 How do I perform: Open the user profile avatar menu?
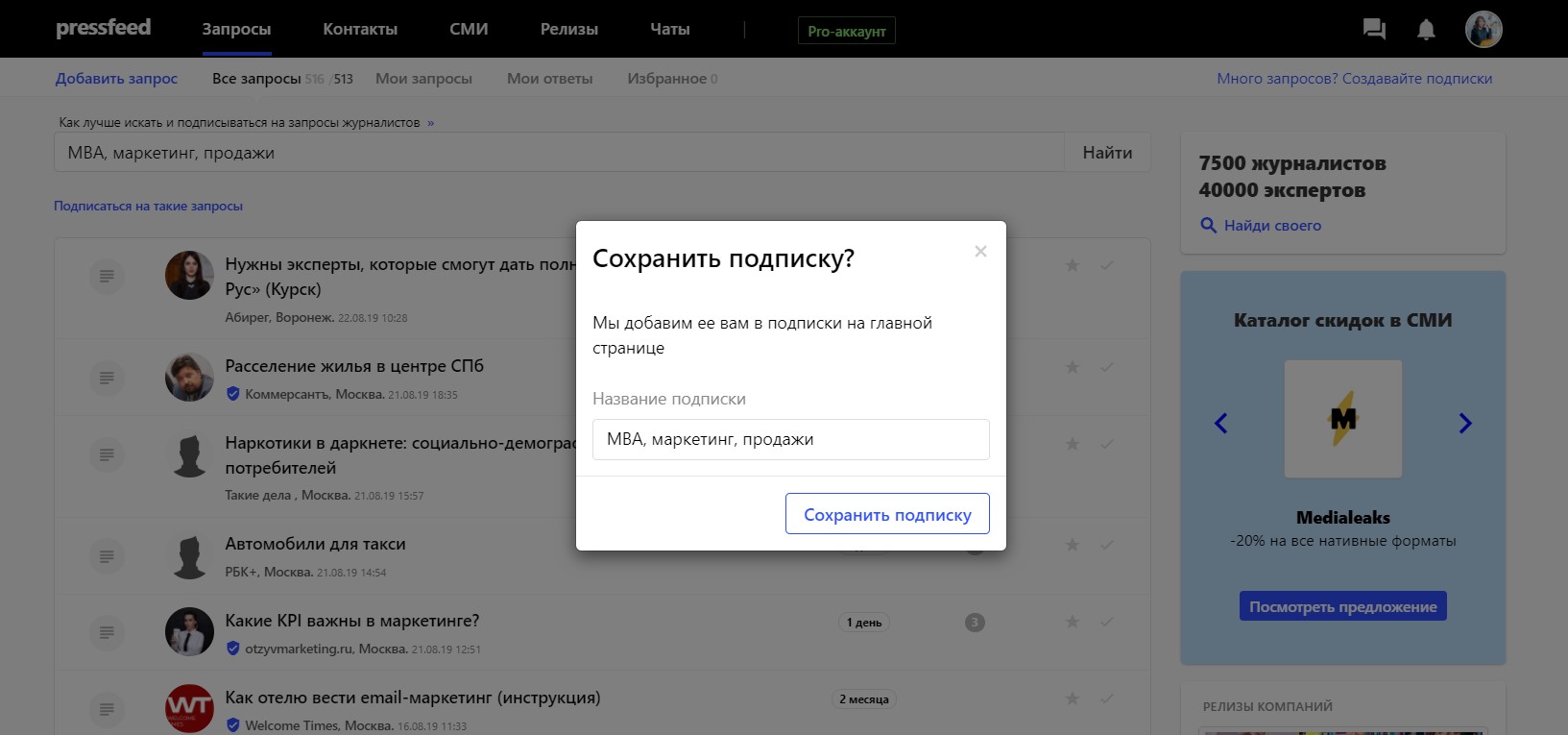(x=1483, y=30)
